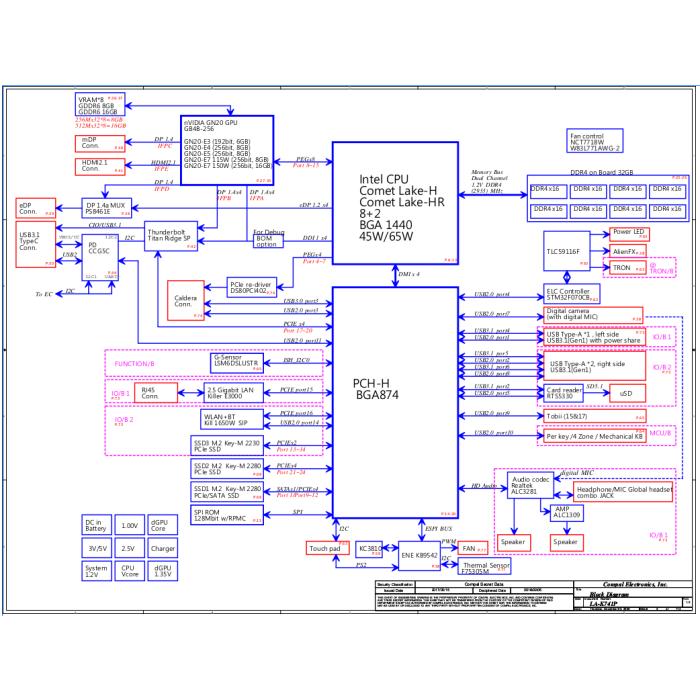This screenshot has height=700, width=700.
Task: Click the HDMI2.1 Conn. box
Action: click(x=100, y=167)
